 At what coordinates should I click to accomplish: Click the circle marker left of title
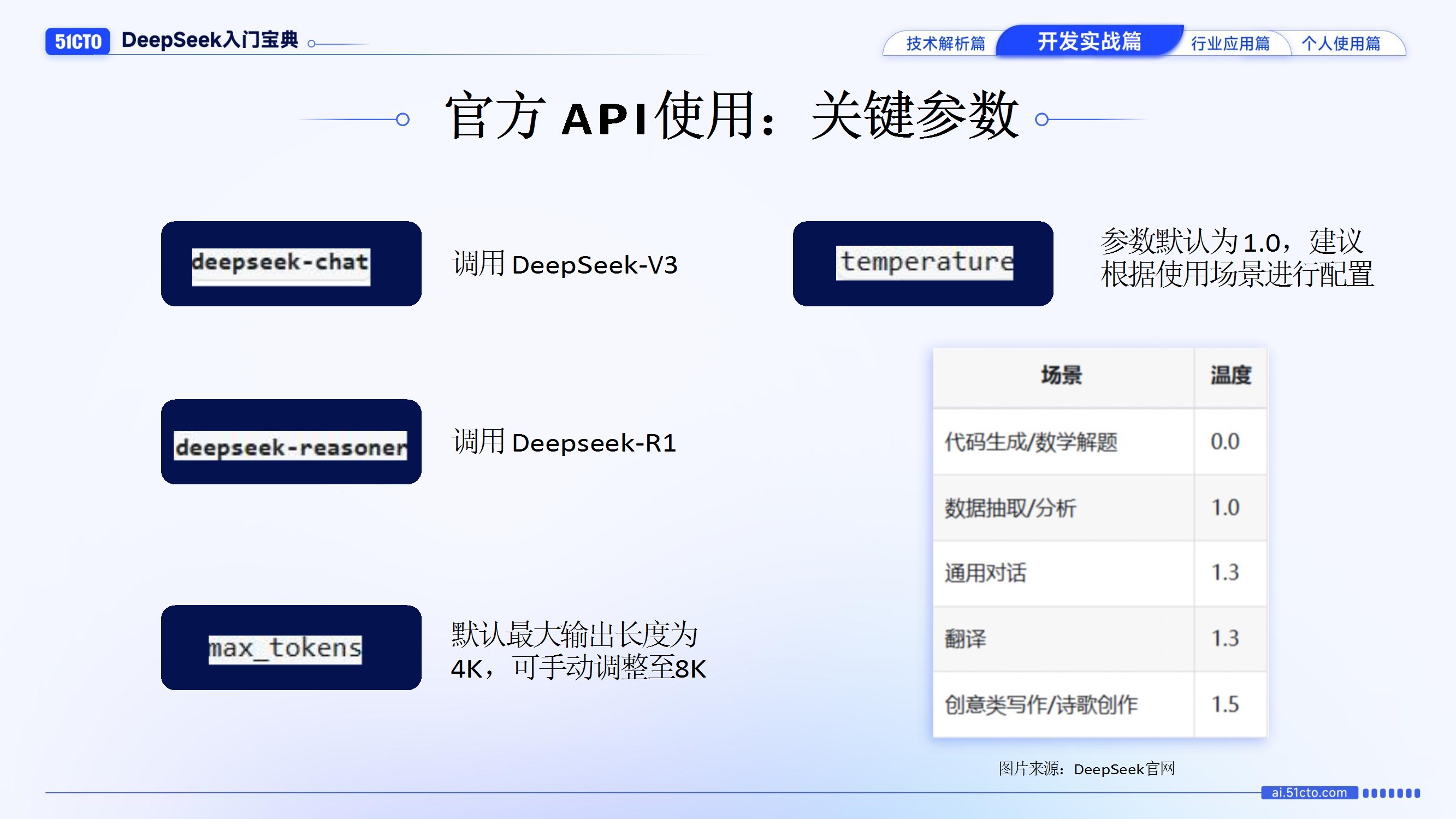click(403, 119)
